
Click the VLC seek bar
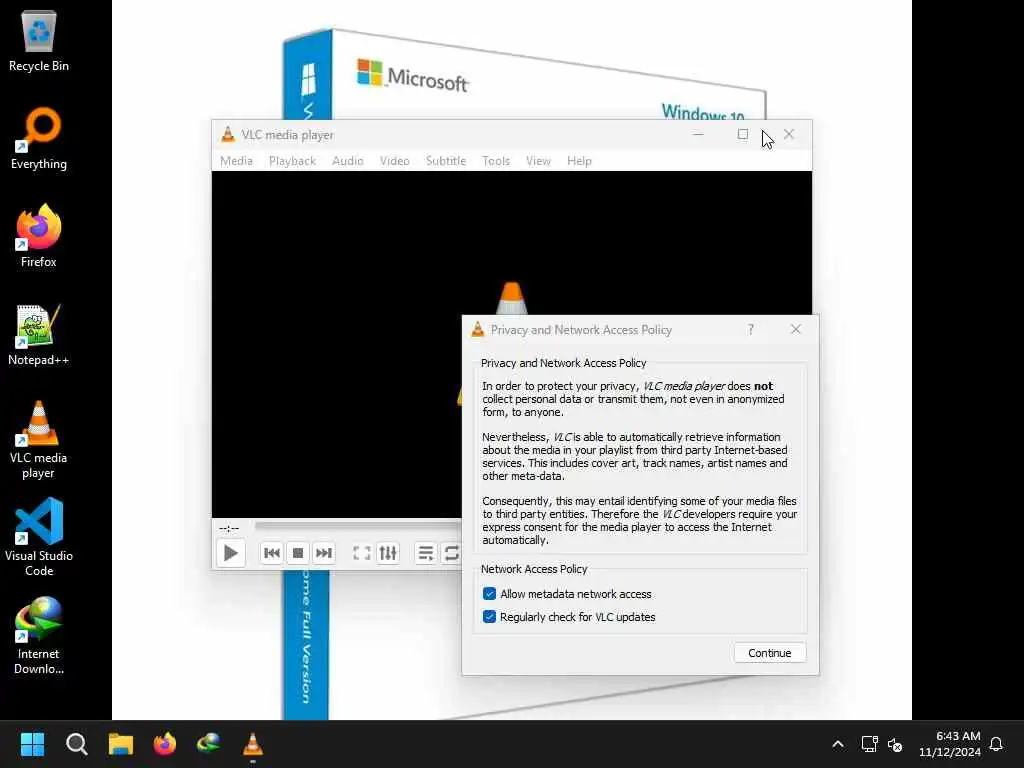[358, 525]
